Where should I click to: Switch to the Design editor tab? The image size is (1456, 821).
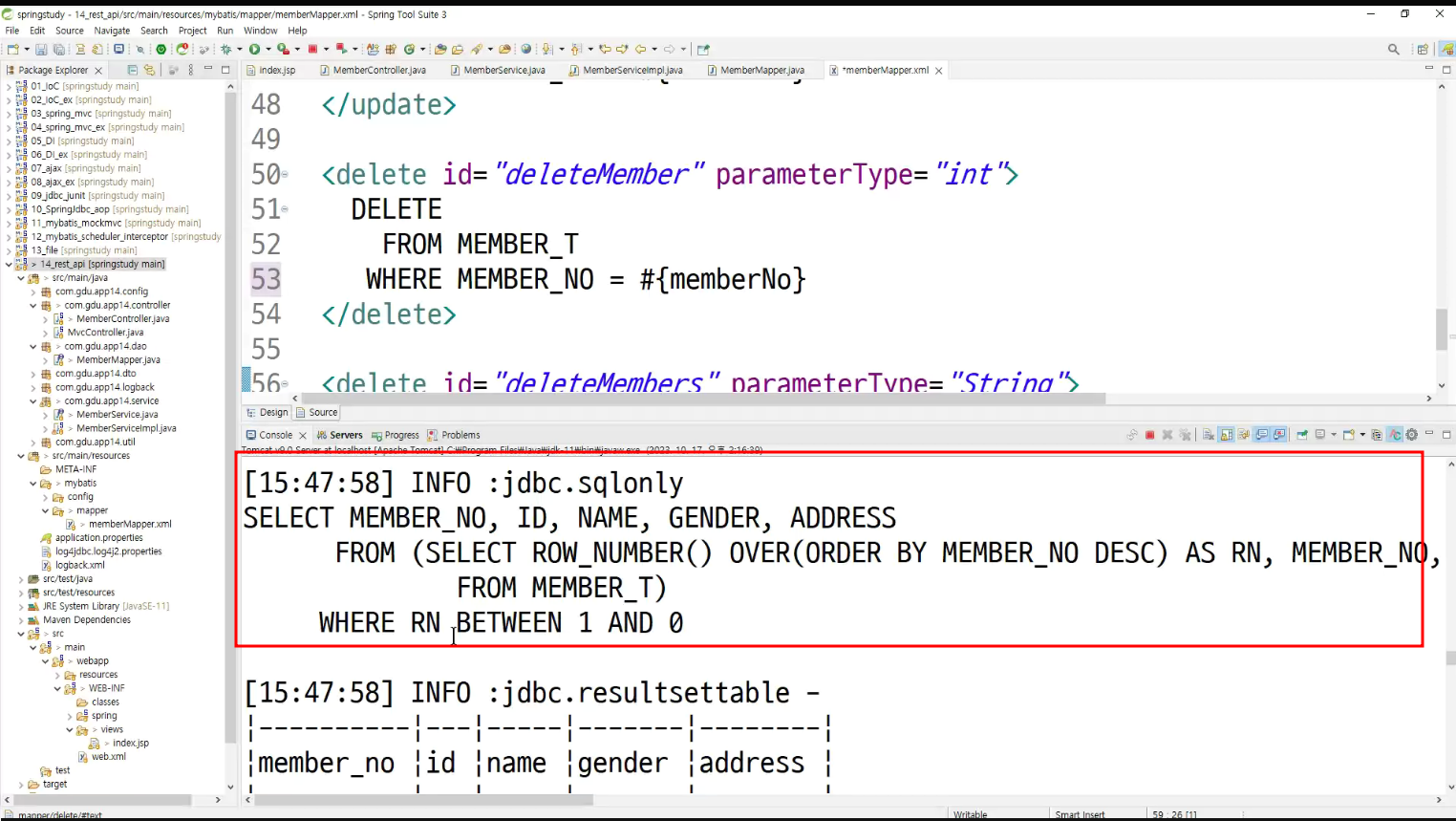point(268,413)
